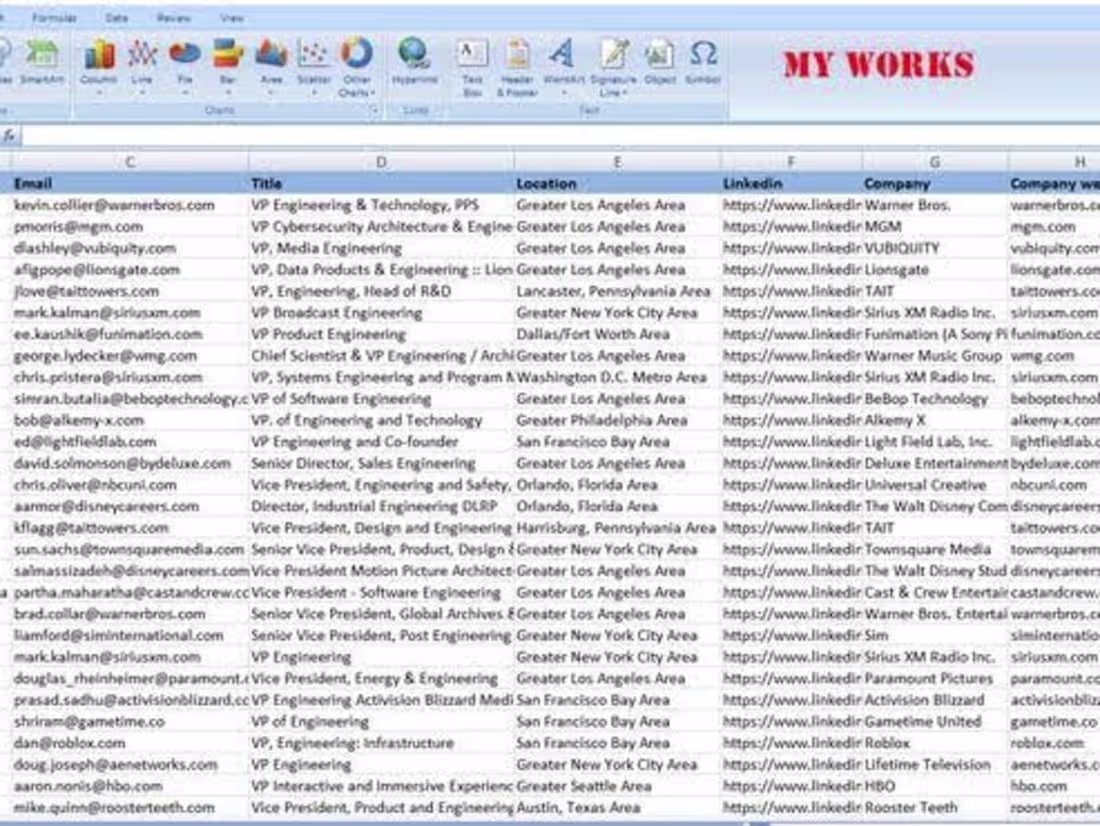The image size is (1100, 826).
Task: Select the Linkedin header cell
Action: tap(791, 184)
